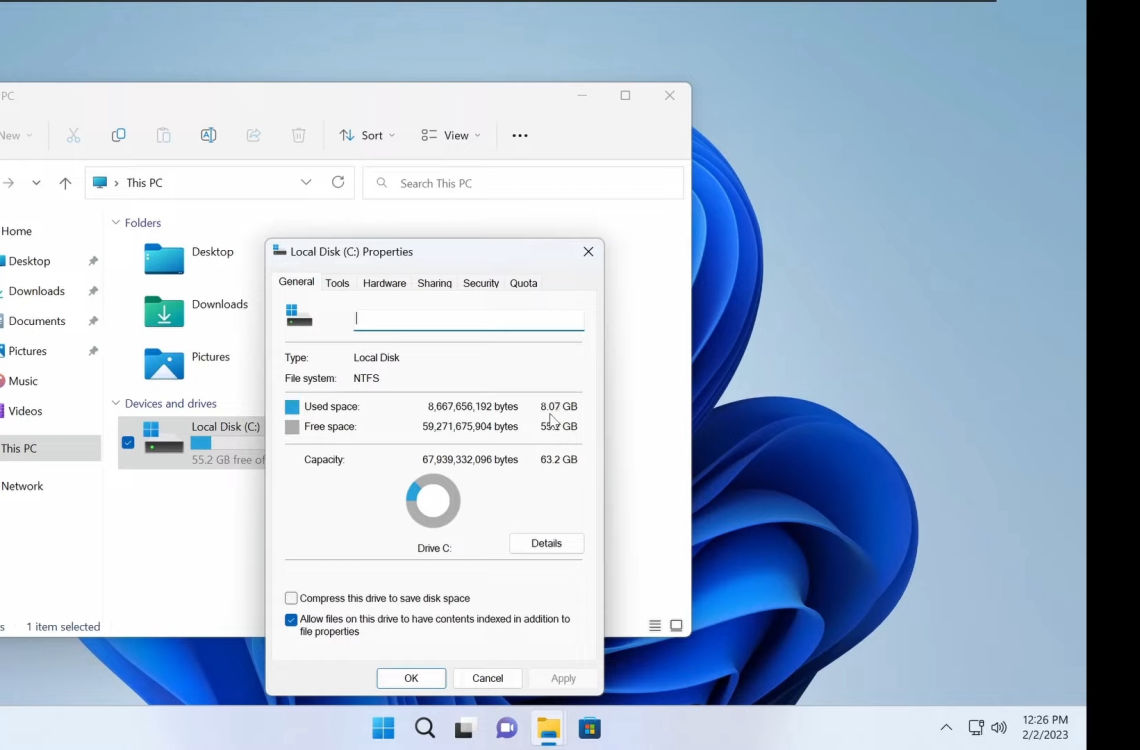Click the drive label text field
Viewport: 1140px width, 750px height.
click(x=468, y=319)
